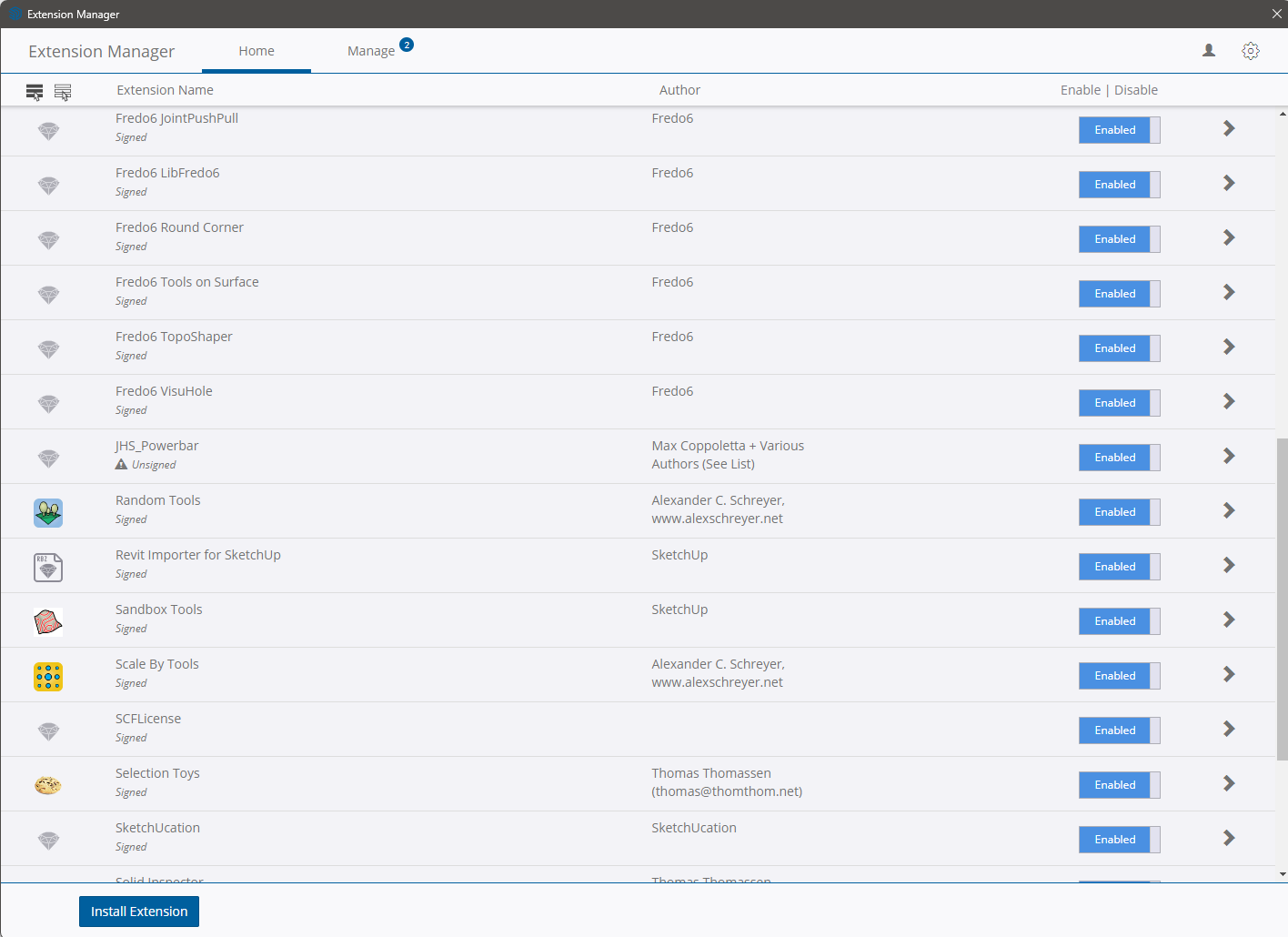This screenshot has width=1288, height=937.
Task: Open the user account profile icon
Action: [x=1209, y=51]
